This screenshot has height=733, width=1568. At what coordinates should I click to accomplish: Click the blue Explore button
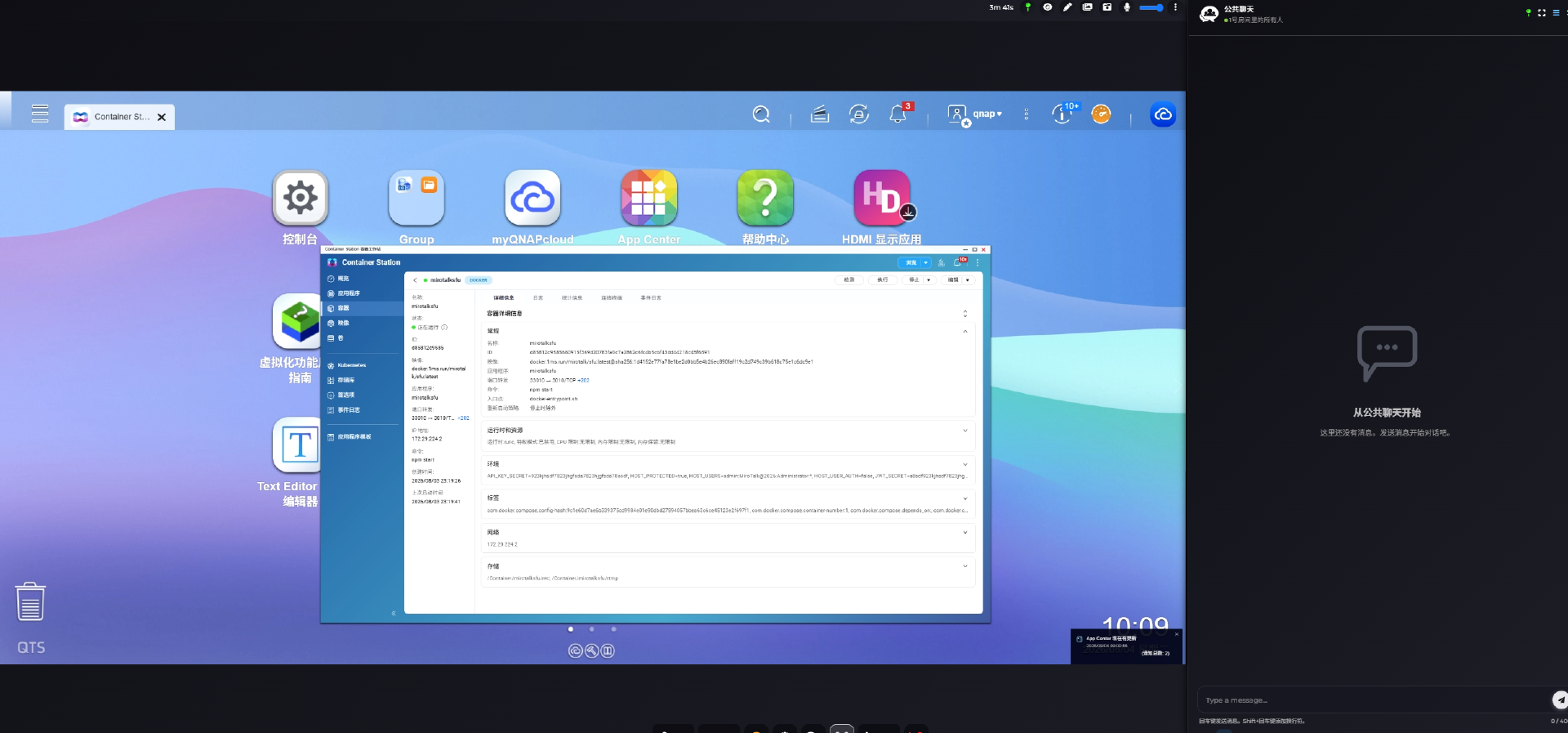(x=911, y=262)
